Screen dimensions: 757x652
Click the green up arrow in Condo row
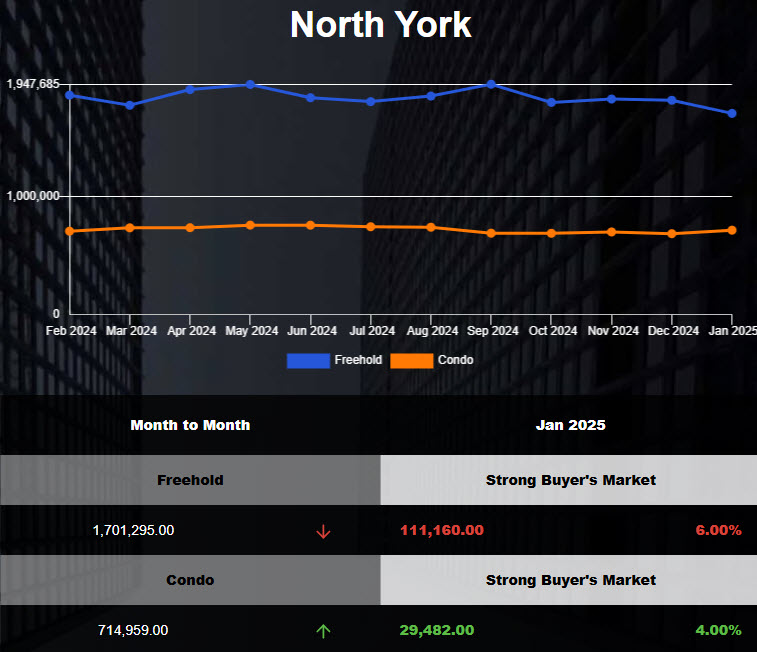click(323, 631)
